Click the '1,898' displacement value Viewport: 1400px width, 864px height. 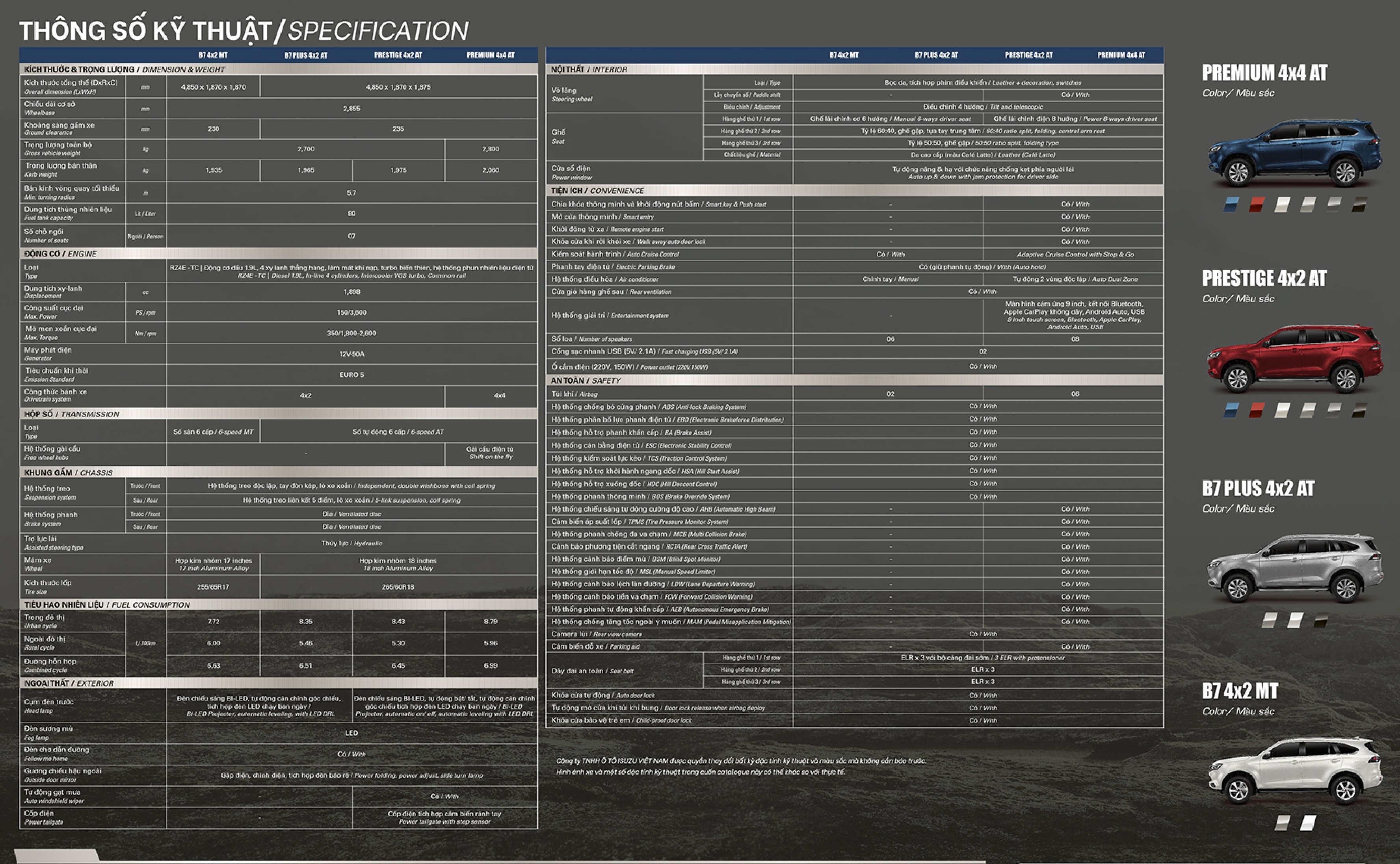tap(351, 292)
